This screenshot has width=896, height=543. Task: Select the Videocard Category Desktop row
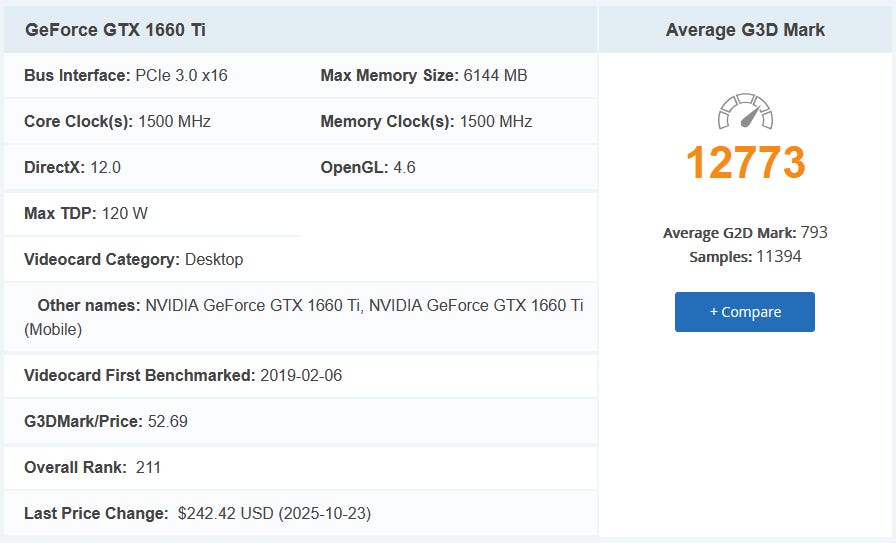(x=133, y=259)
